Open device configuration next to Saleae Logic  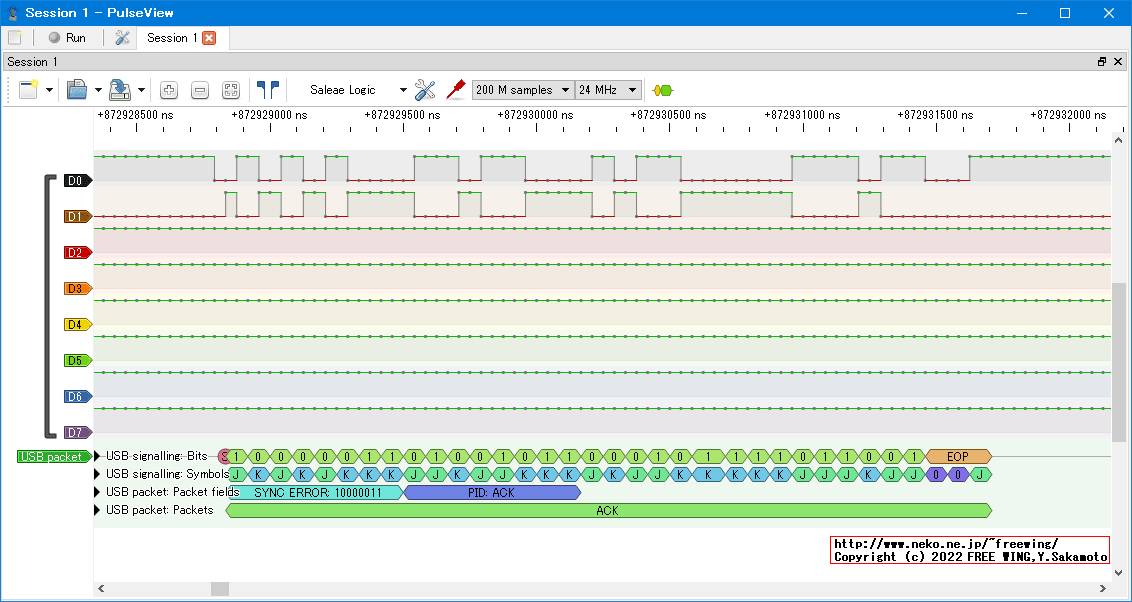pyautogui.click(x=425, y=90)
